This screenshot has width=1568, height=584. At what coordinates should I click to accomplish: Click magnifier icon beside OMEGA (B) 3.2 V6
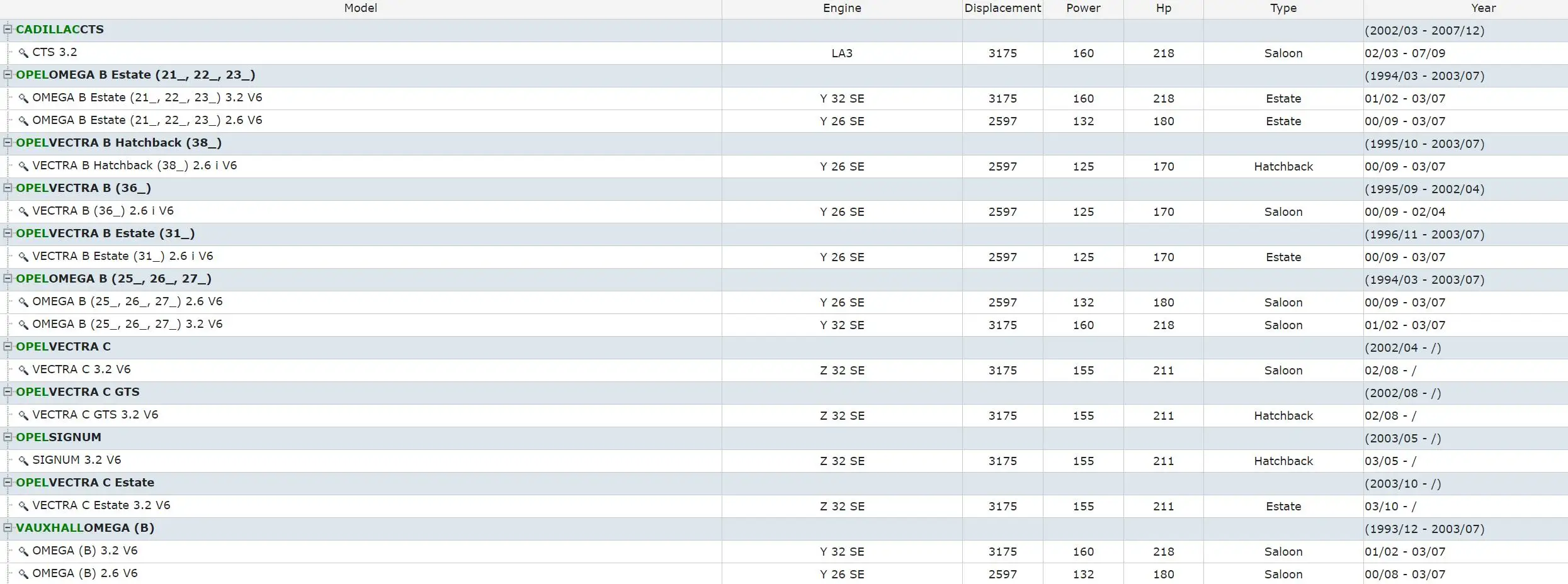[x=23, y=551]
